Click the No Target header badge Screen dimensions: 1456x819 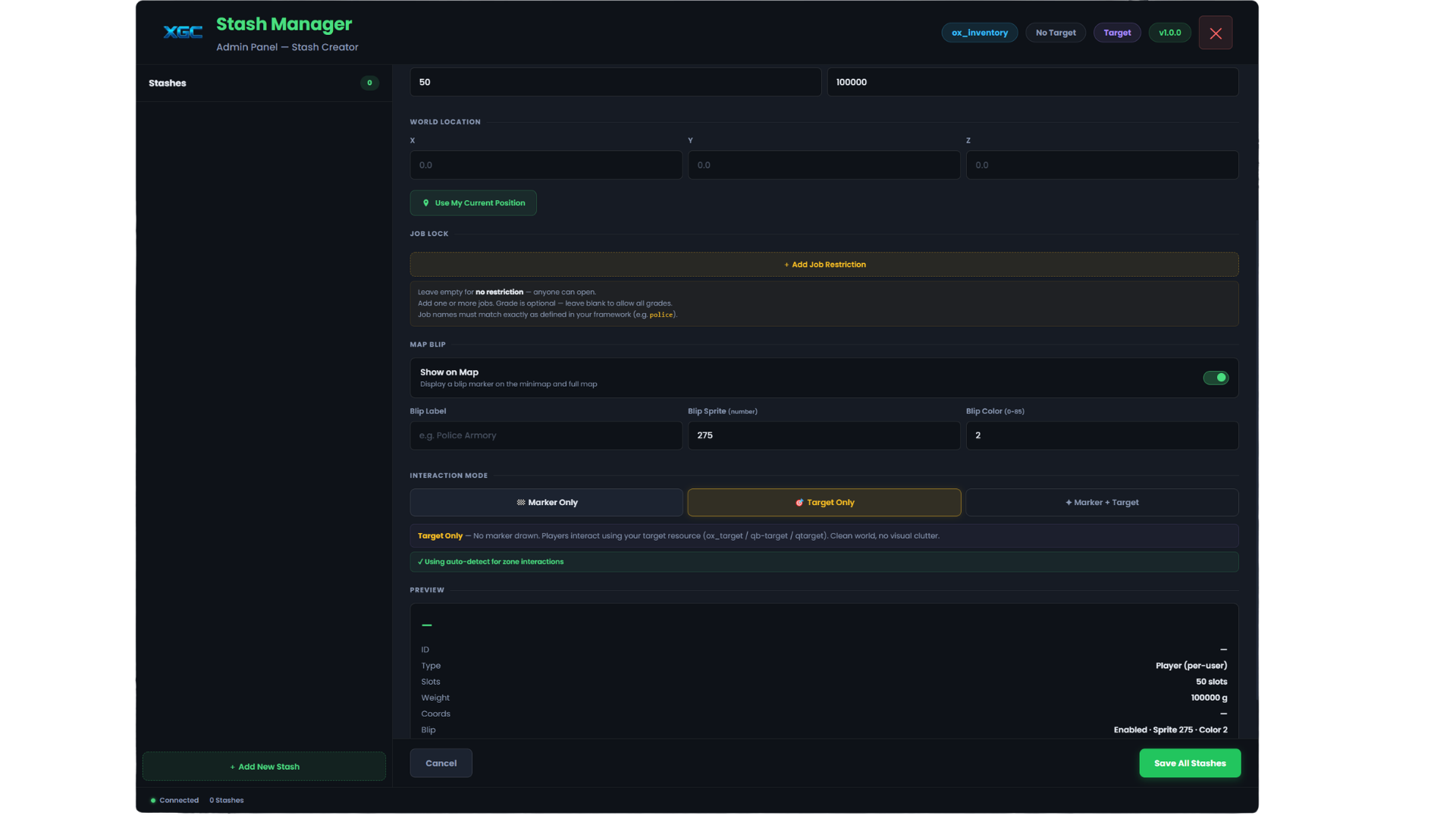(1056, 33)
